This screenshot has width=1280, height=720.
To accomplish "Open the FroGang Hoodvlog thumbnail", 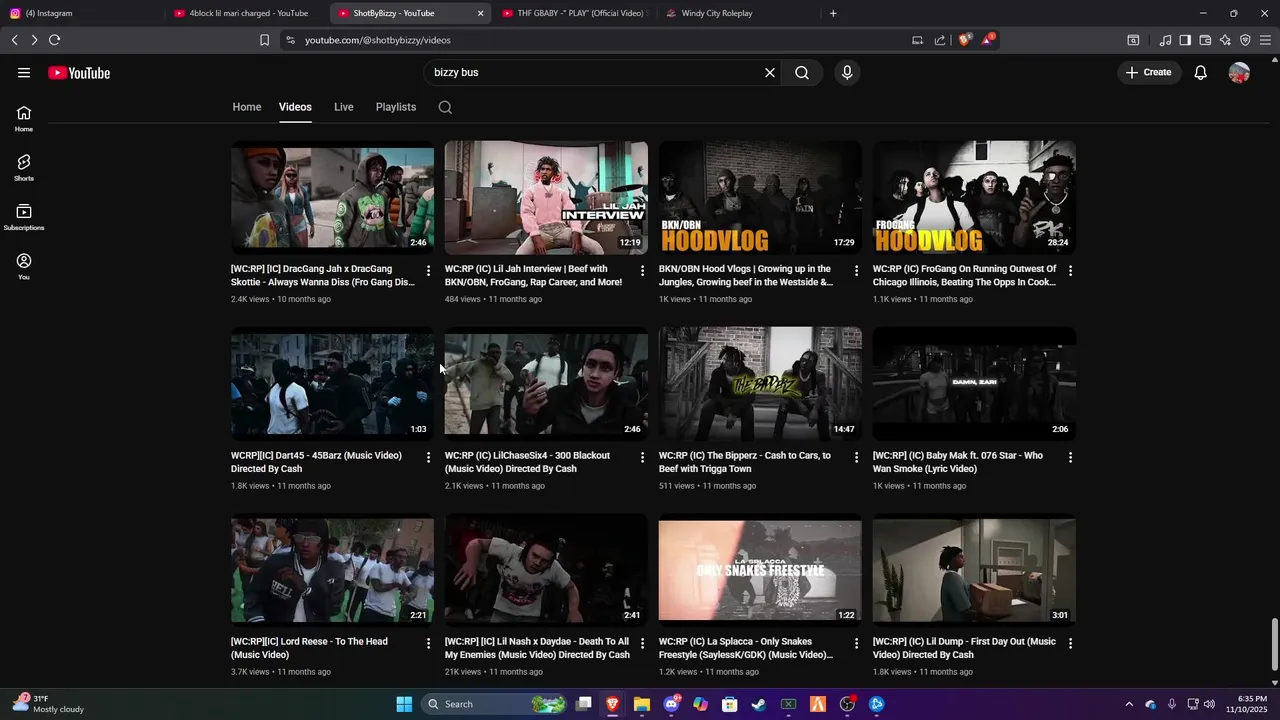I will click(x=974, y=197).
